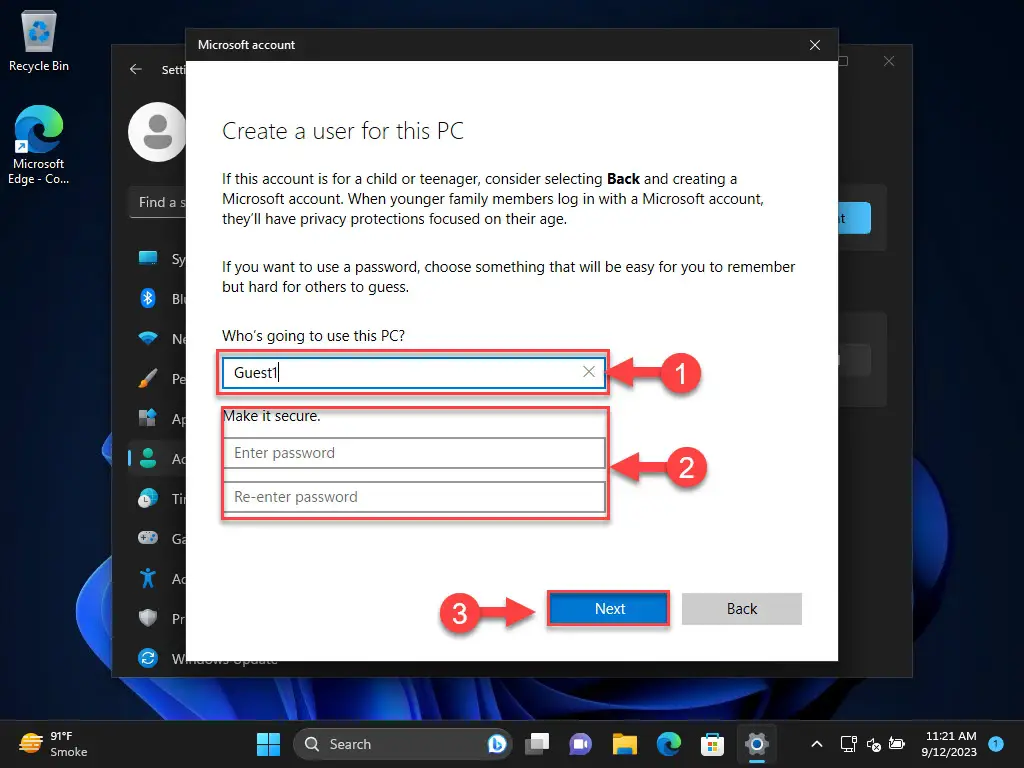Image resolution: width=1024 pixels, height=768 pixels.
Task: Open the notification bell badge
Action: pos(996,743)
